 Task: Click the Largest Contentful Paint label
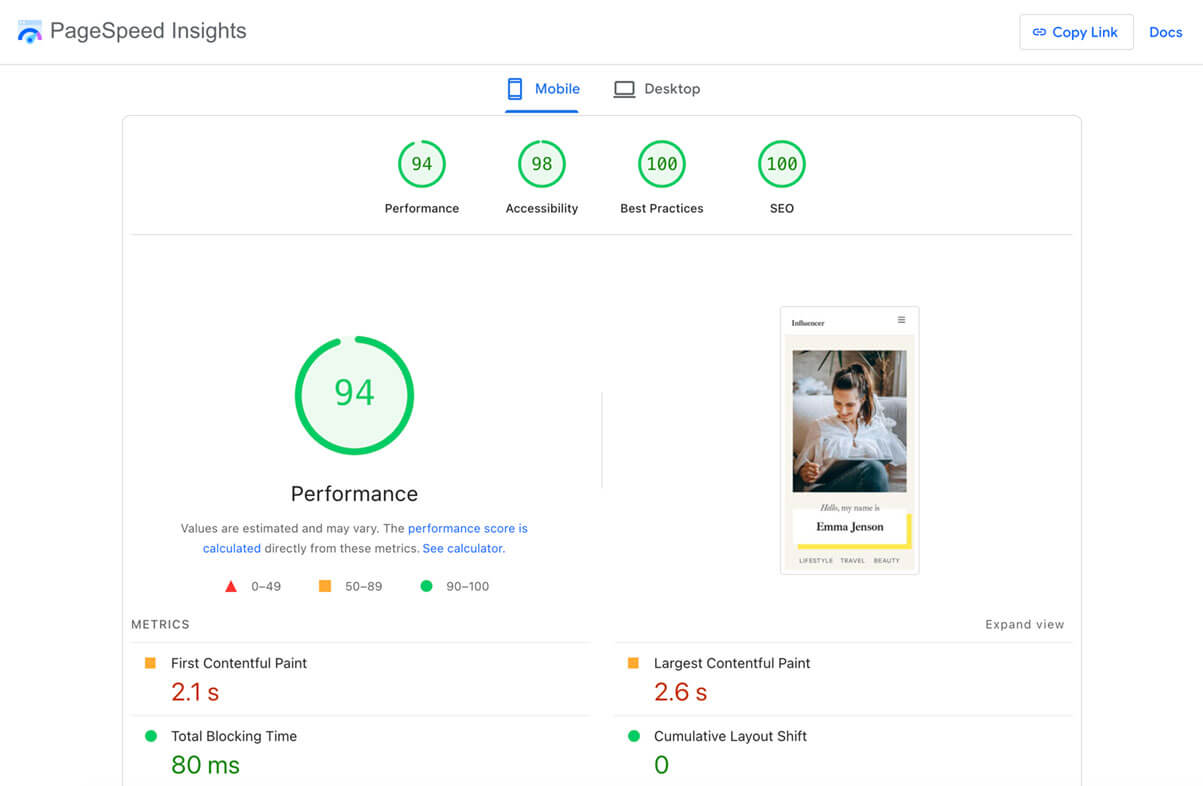[732, 663]
